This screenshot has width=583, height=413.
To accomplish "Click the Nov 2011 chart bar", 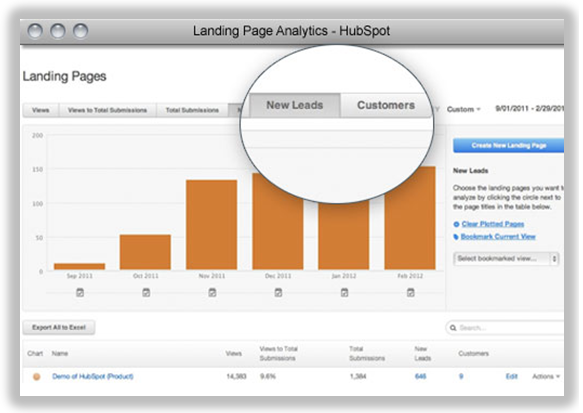I will tap(212, 225).
